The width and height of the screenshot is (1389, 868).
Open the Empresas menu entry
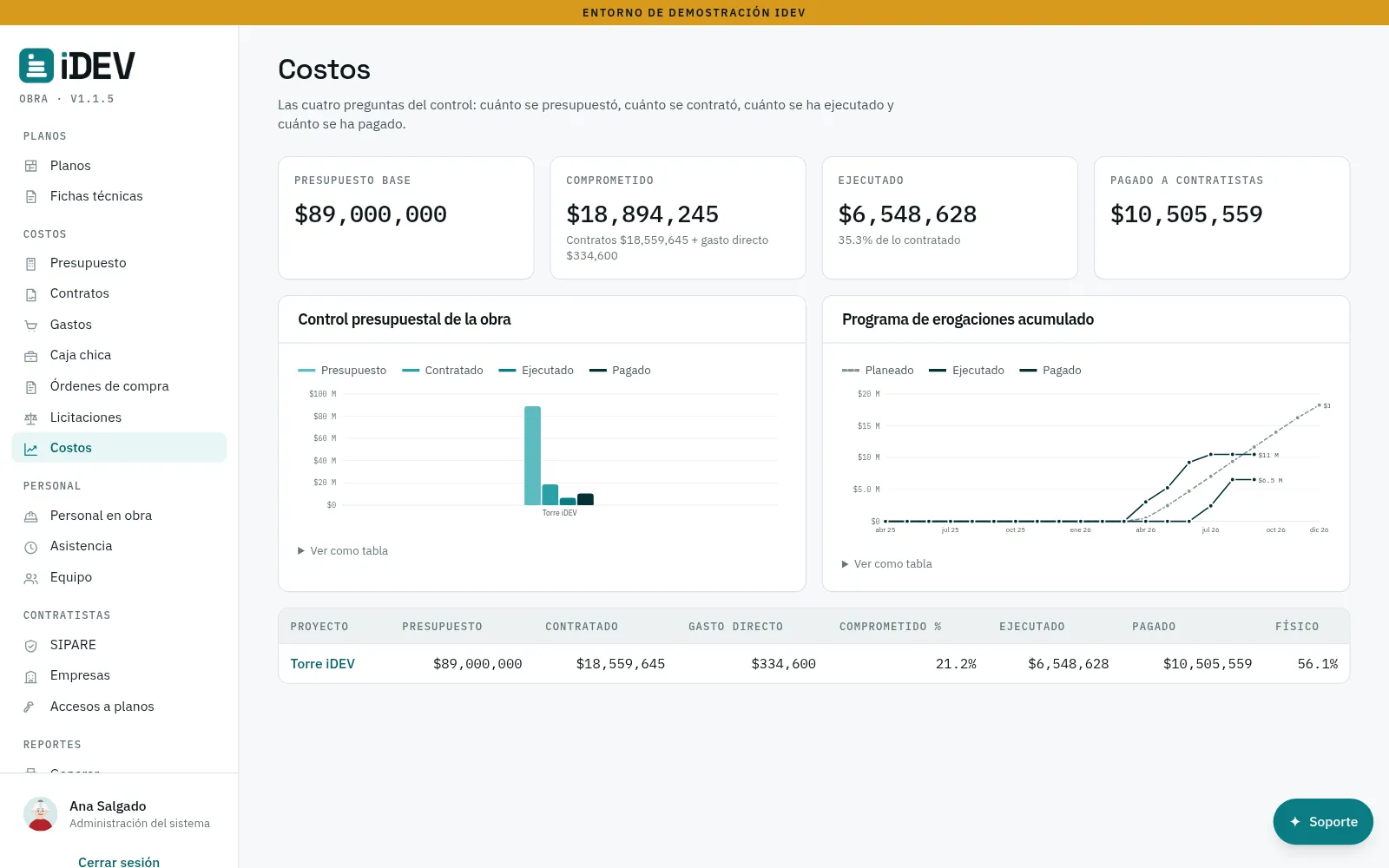(119, 675)
